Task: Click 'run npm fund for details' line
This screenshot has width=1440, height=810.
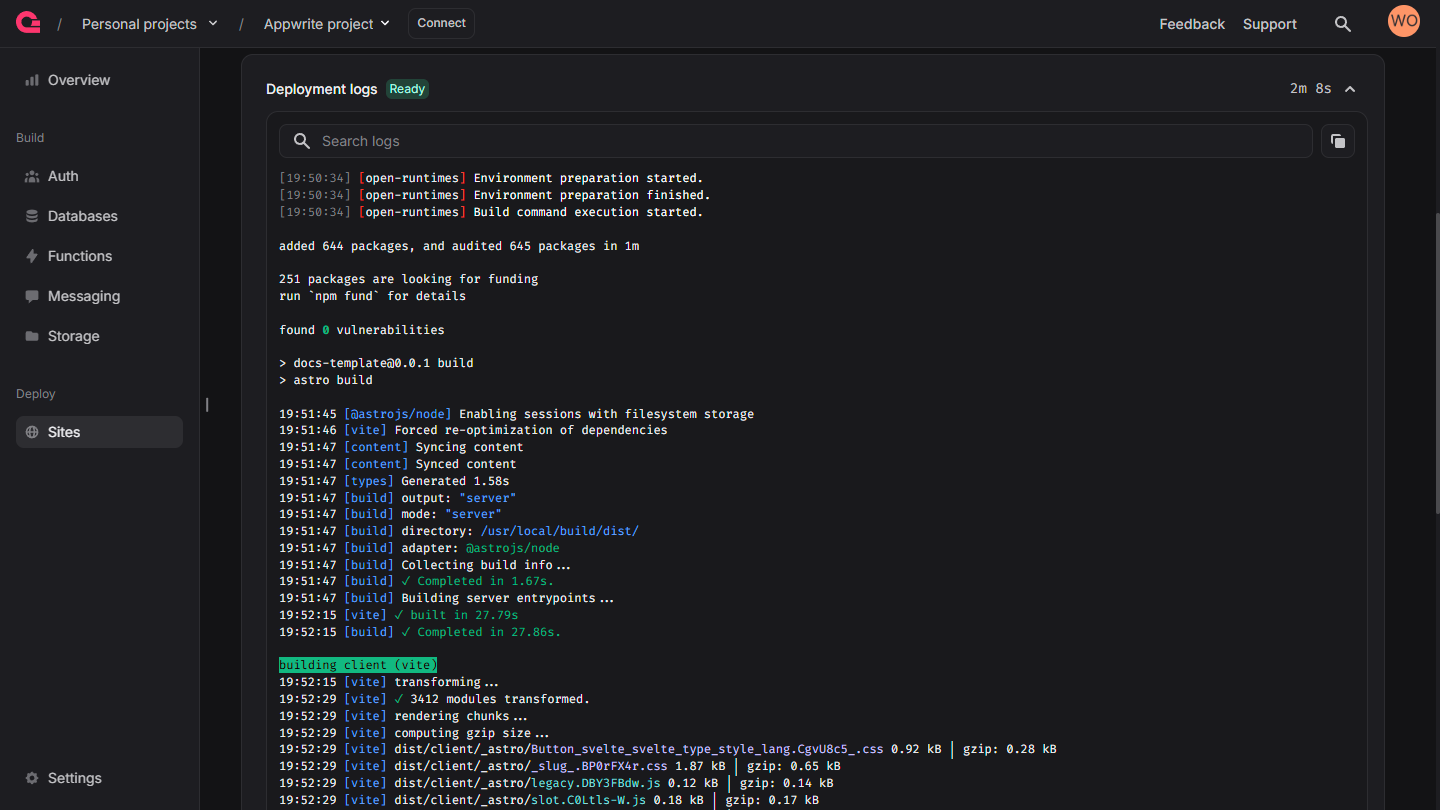Action: [x=372, y=296]
